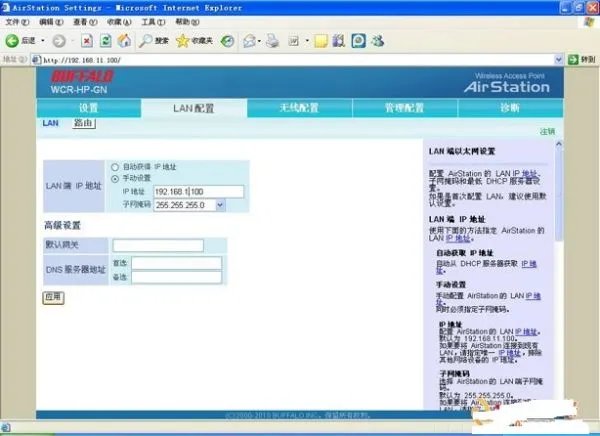The height and width of the screenshot is (436, 600).
Task: Click the browser address bar URL
Action: [x=82, y=60]
